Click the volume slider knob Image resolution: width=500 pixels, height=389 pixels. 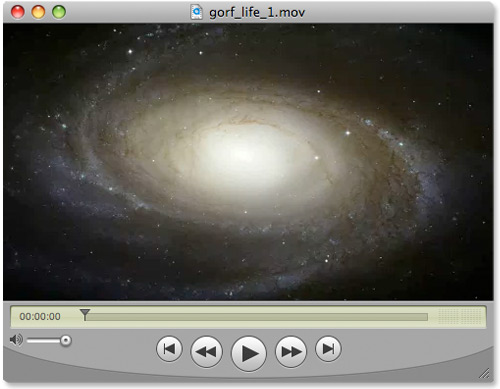66,340
